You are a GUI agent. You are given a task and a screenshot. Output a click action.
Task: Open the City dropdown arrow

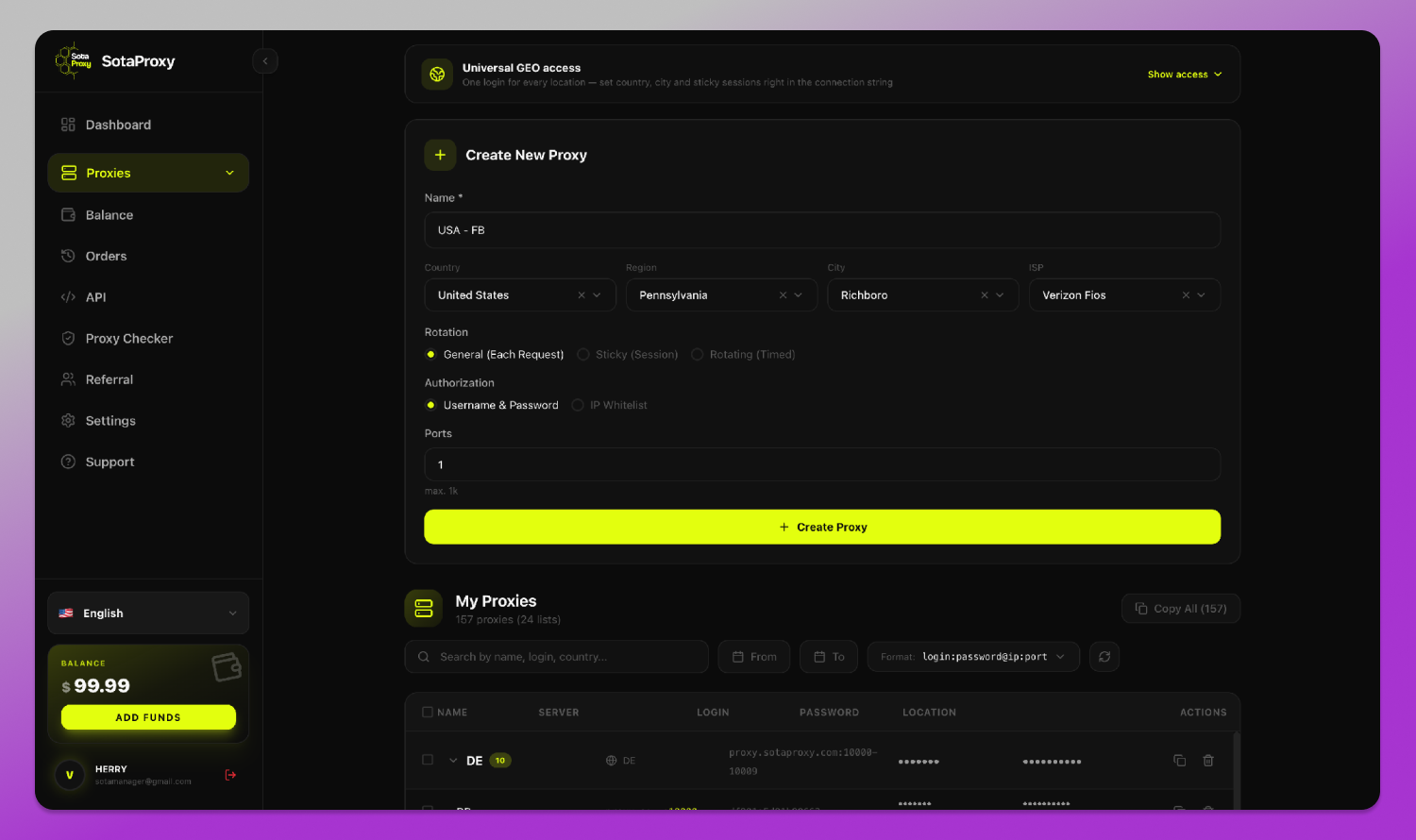(1000, 295)
